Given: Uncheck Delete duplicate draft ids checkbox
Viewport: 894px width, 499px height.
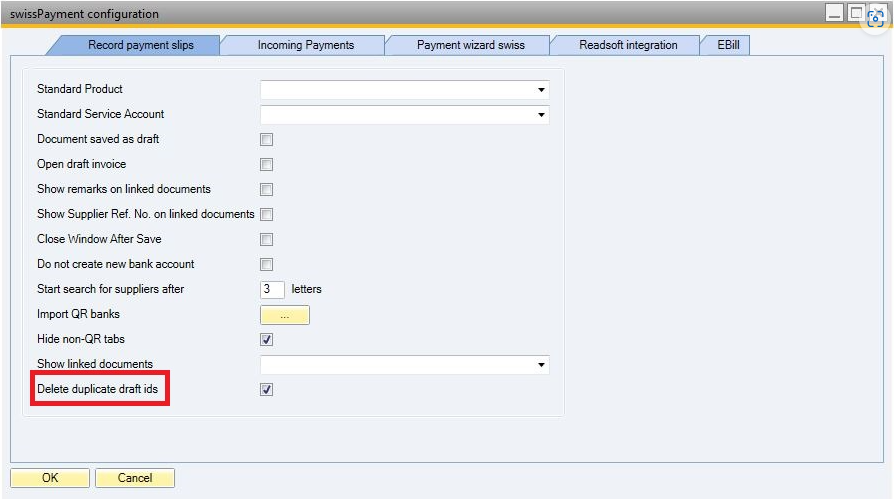Looking at the screenshot, I should [266, 390].
